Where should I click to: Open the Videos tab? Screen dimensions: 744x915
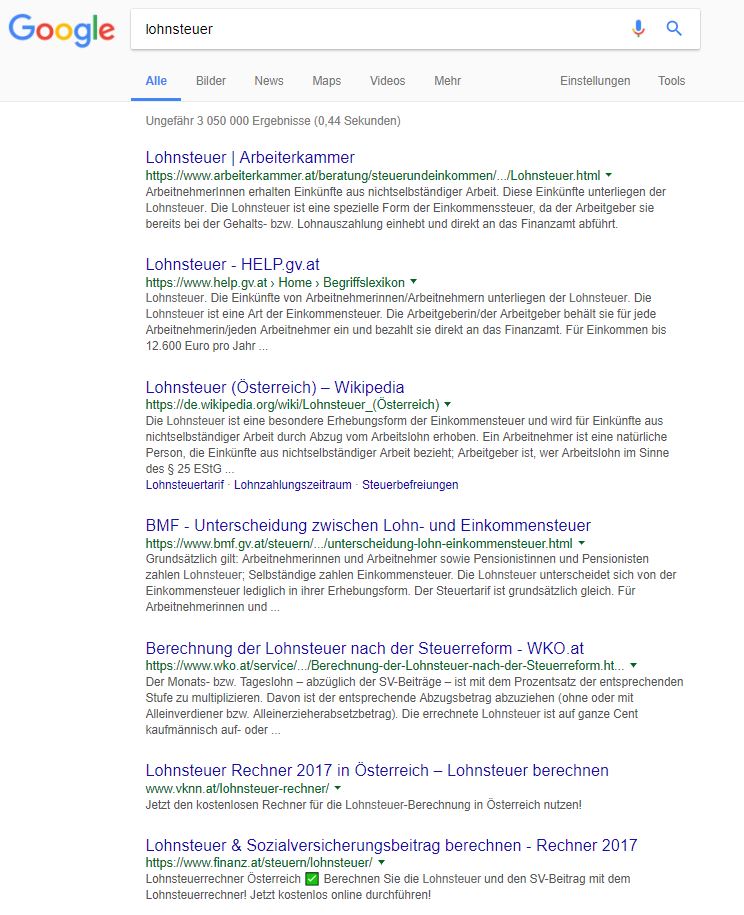[x=387, y=81]
